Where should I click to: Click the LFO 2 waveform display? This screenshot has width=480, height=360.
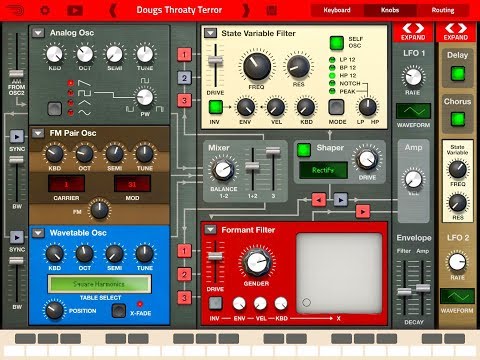(457, 296)
